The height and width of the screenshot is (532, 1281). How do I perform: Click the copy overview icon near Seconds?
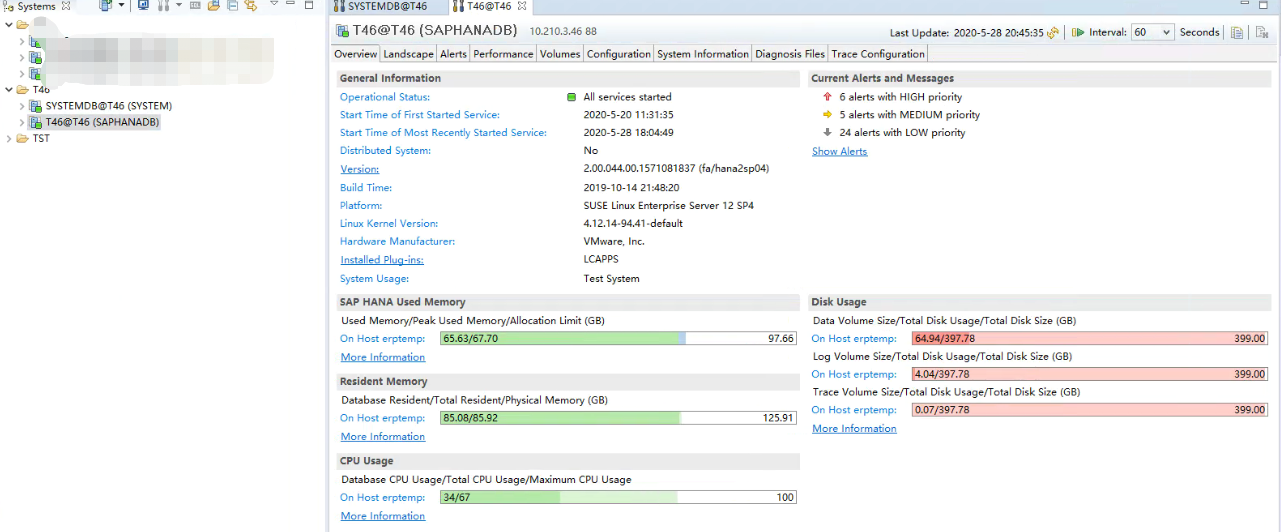(x=1237, y=32)
